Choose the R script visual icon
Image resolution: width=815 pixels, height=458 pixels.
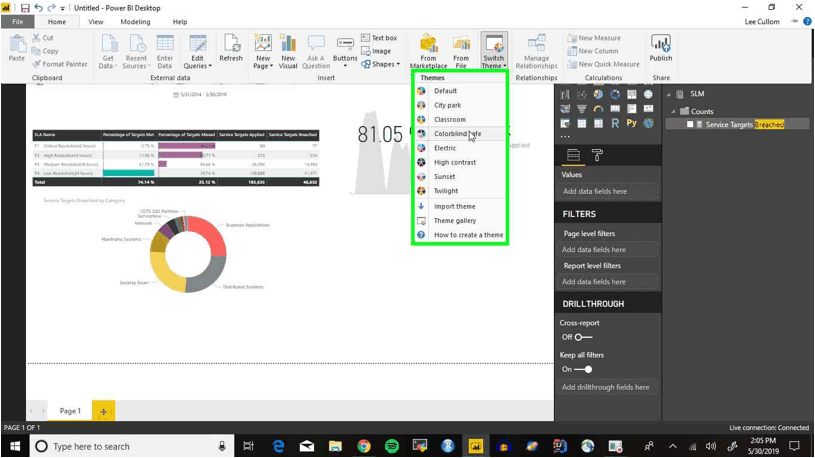[615, 123]
